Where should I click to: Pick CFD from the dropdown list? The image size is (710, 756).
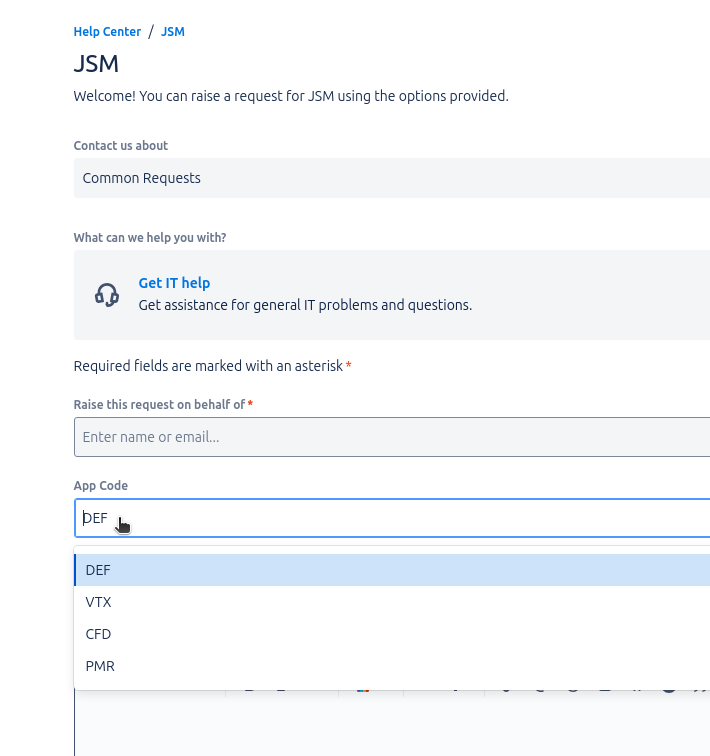point(99,634)
